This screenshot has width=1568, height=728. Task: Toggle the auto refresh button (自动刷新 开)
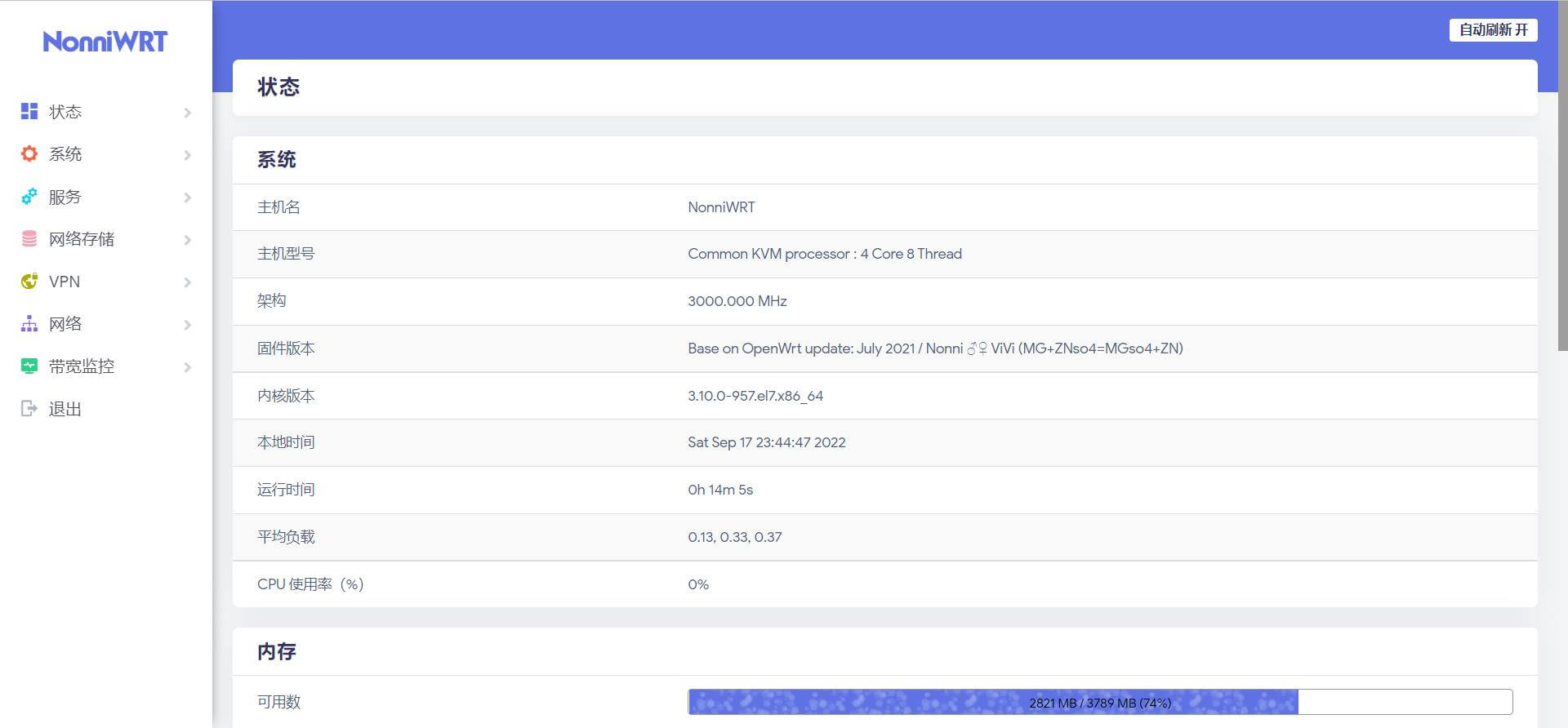click(1492, 30)
